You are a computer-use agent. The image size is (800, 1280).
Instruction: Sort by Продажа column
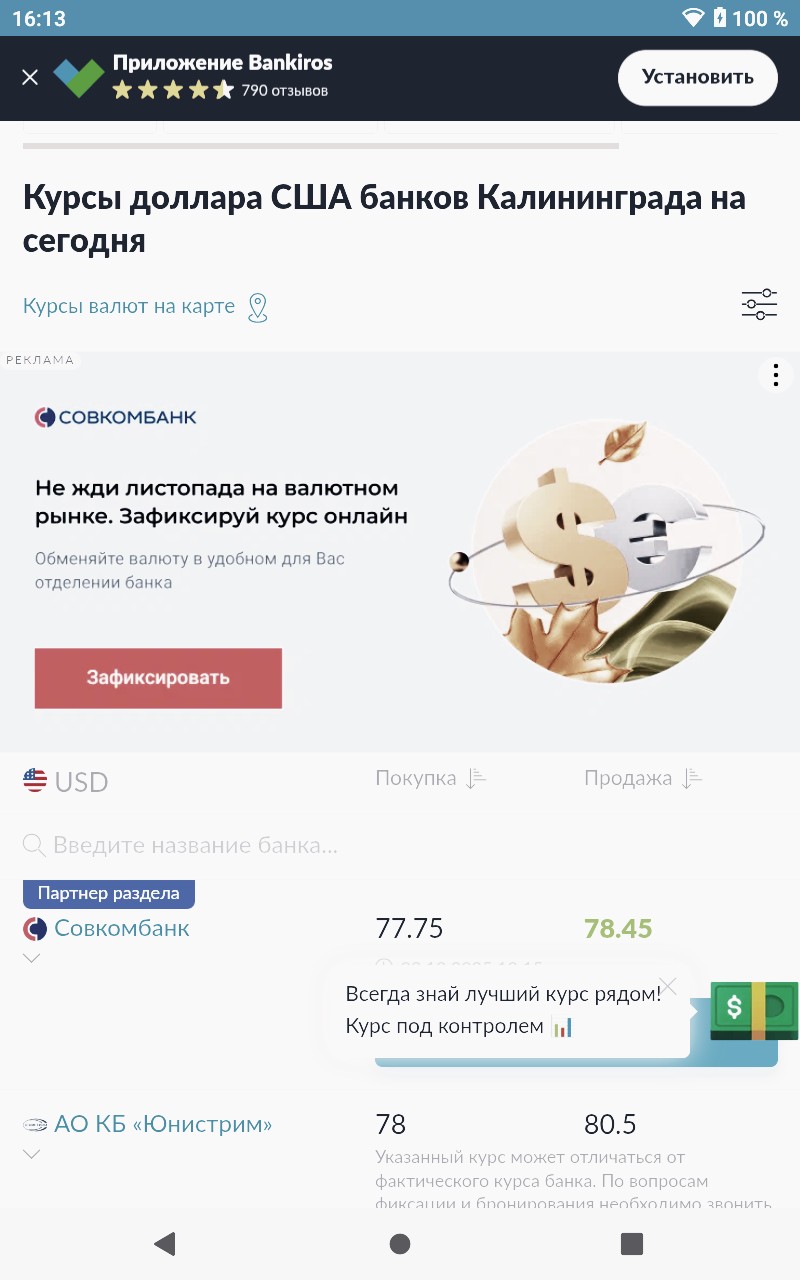pyautogui.click(x=643, y=778)
